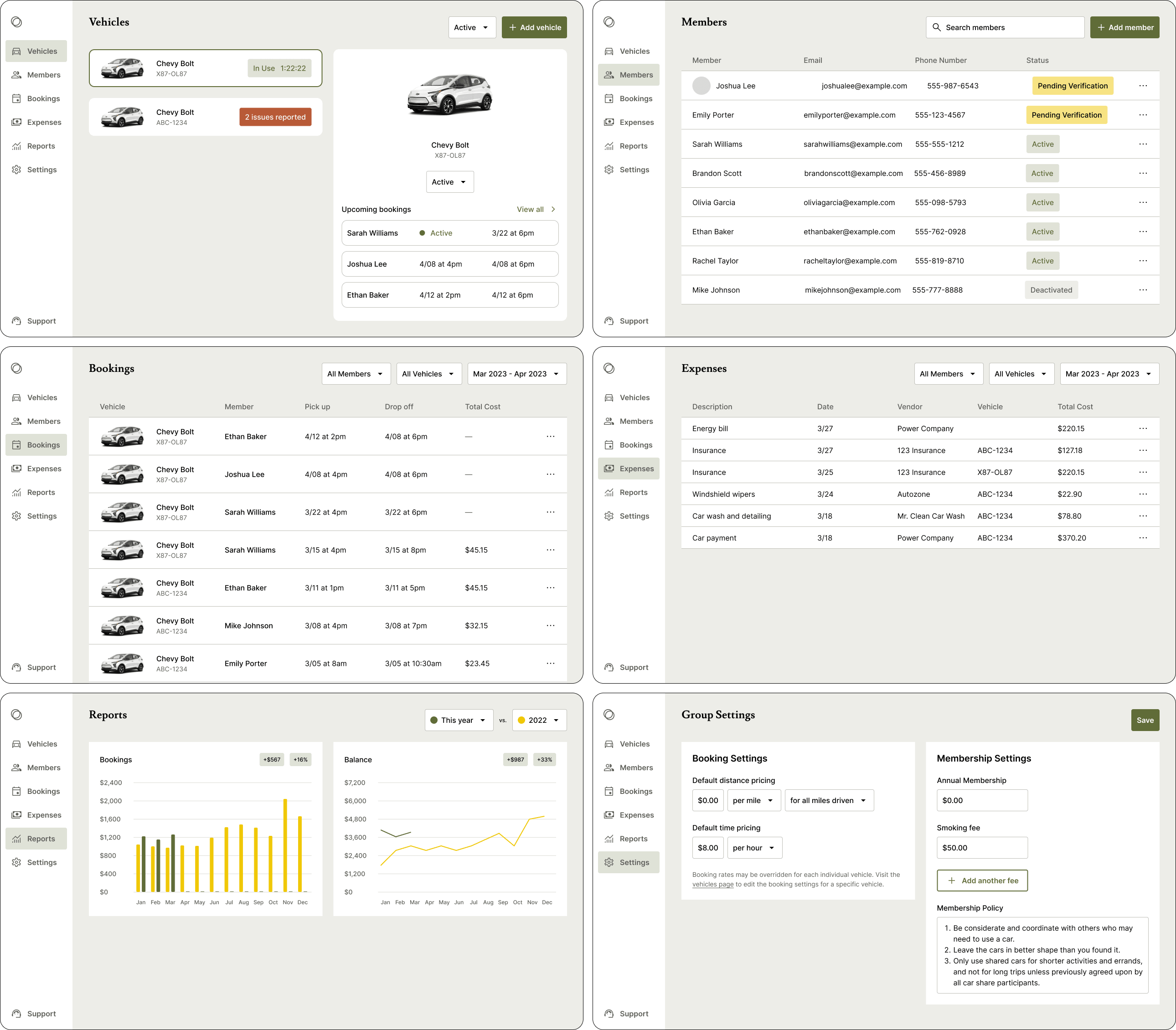Open three-dot menu for Mike Johnson member
Viewport: 1176px width, 1030px height.
pos(1143,290)
